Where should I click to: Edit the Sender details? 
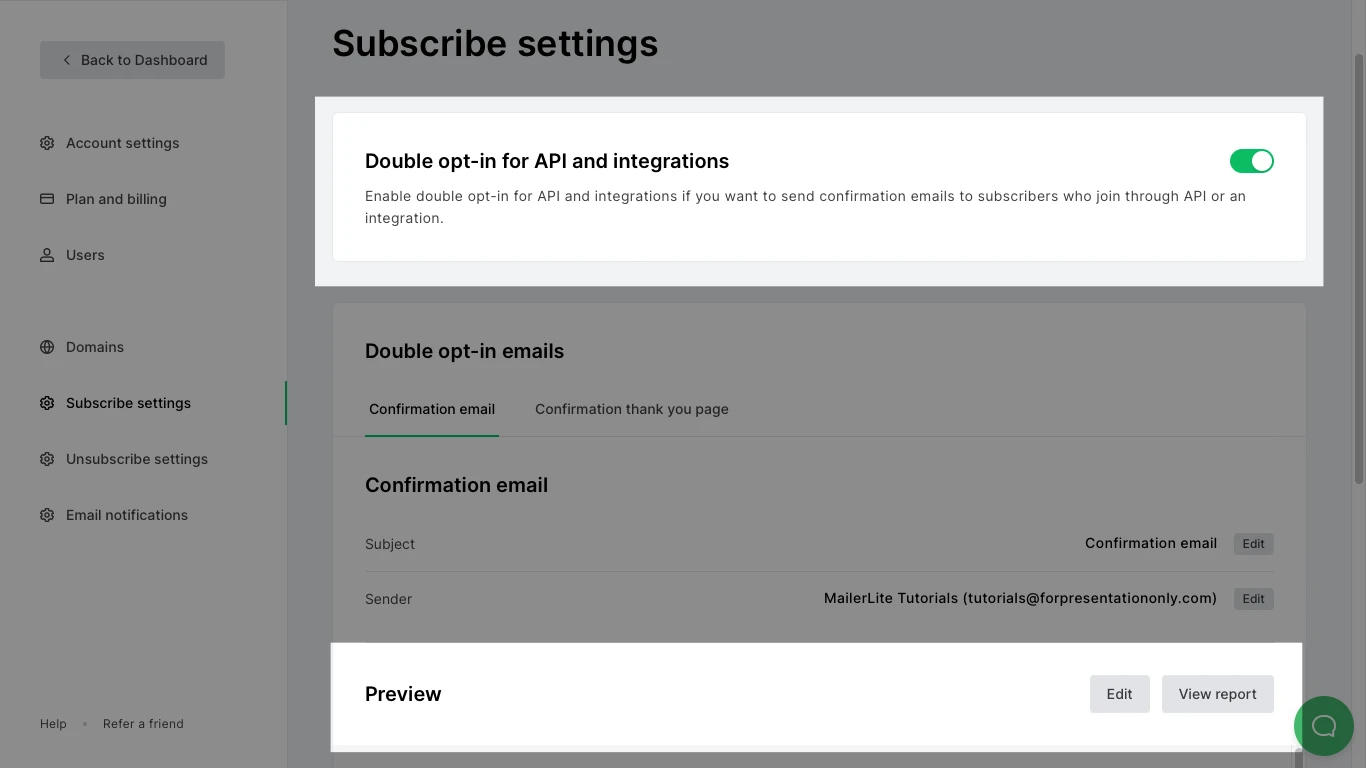pyautogui.click(x=1253, y=599)
